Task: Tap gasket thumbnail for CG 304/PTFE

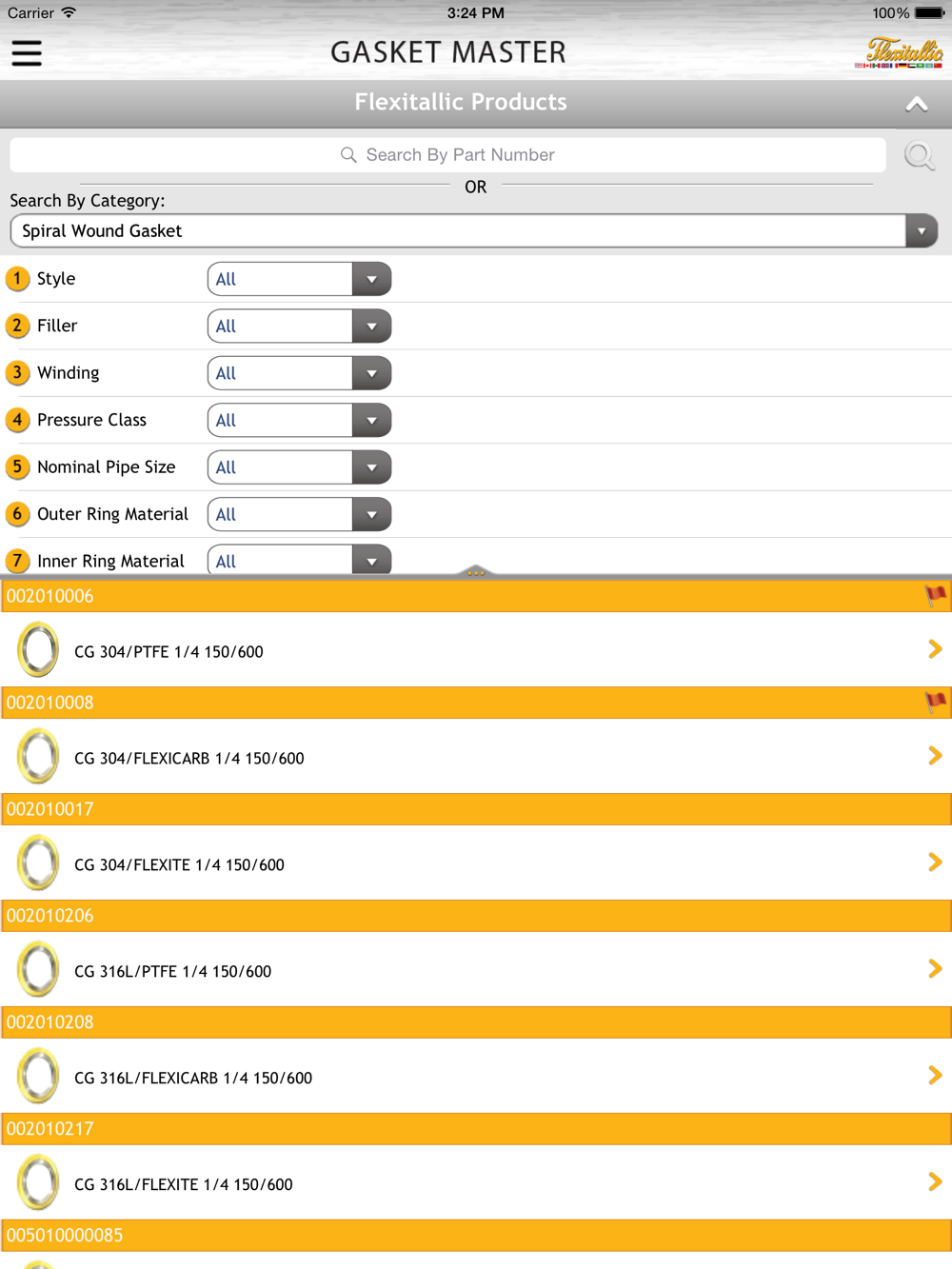Action: pos(38,650)
